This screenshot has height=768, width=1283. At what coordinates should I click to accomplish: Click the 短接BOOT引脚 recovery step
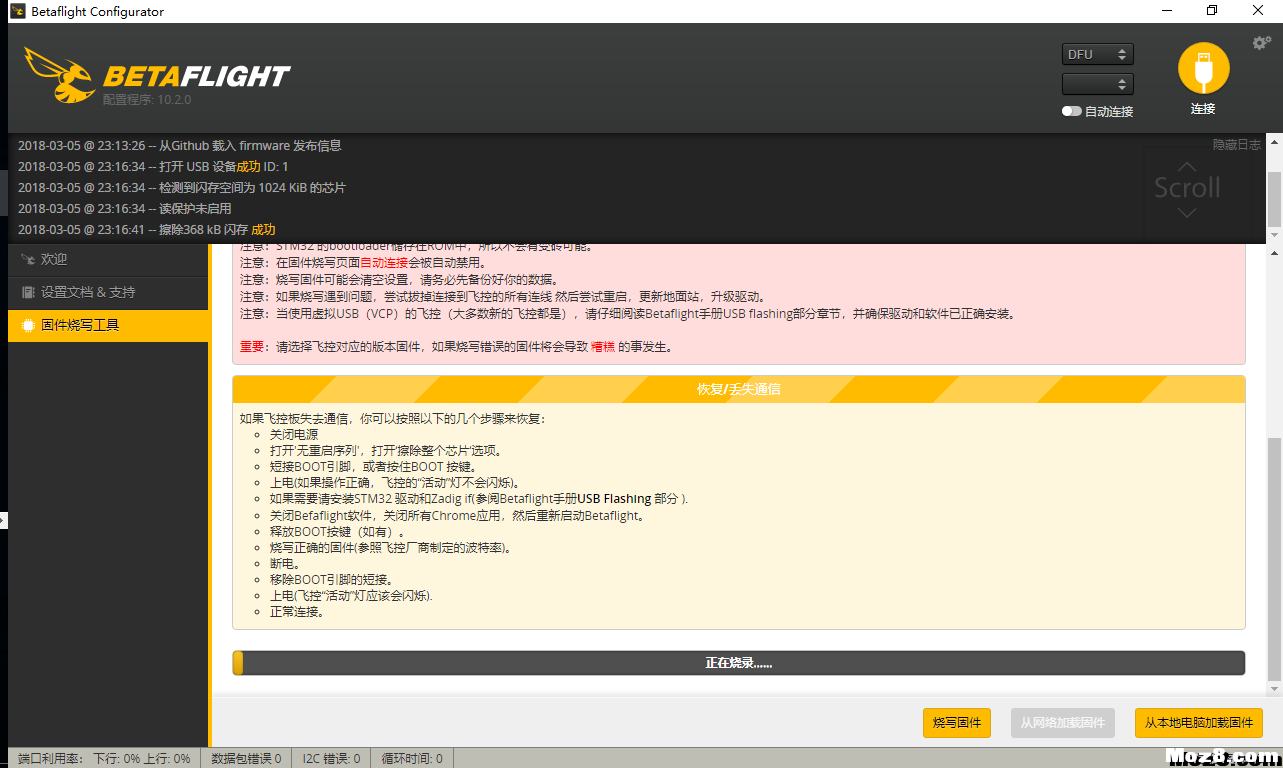tap(374, 467)
